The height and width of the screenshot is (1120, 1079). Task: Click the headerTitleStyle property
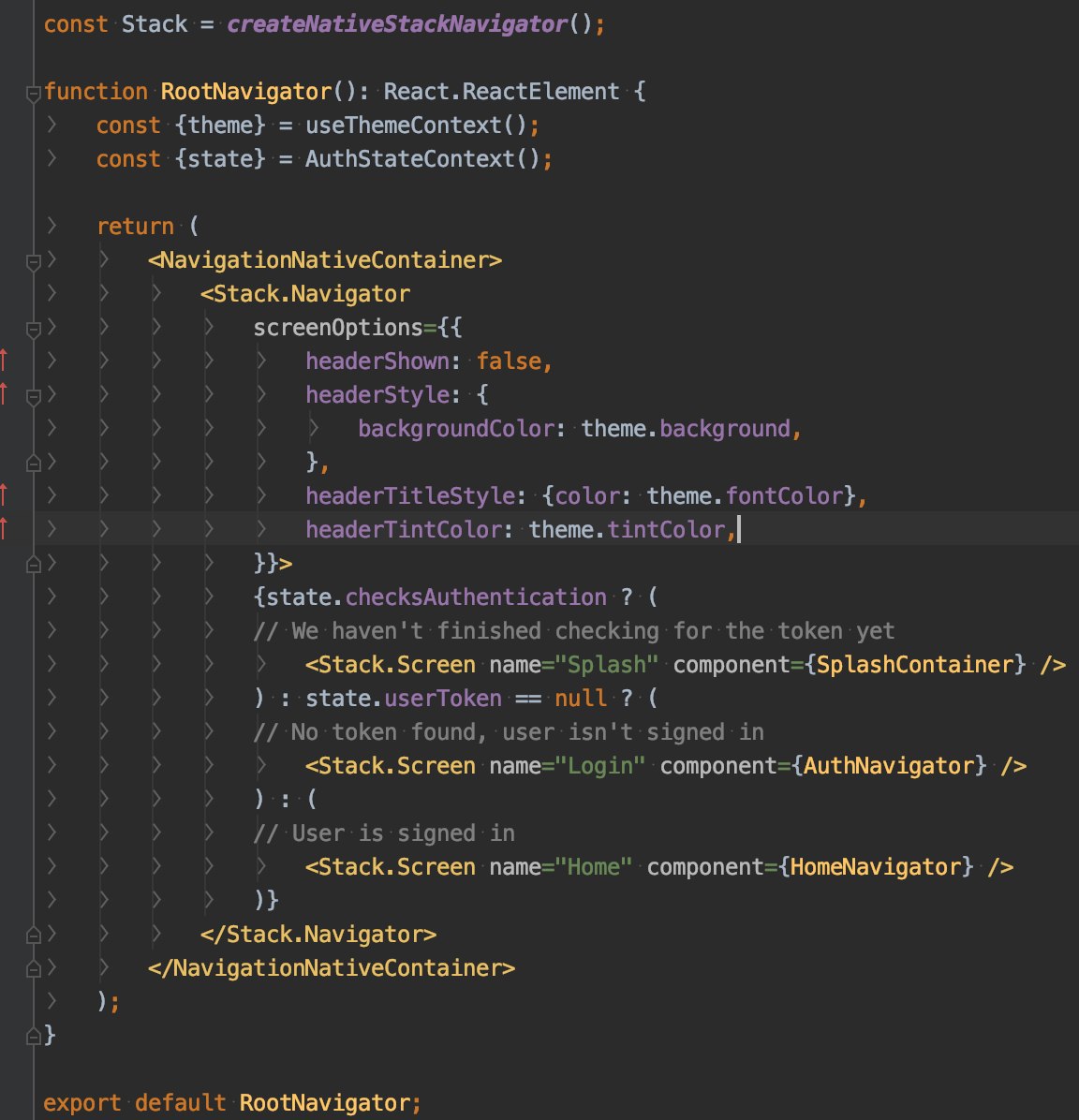(x=410, y=495)
